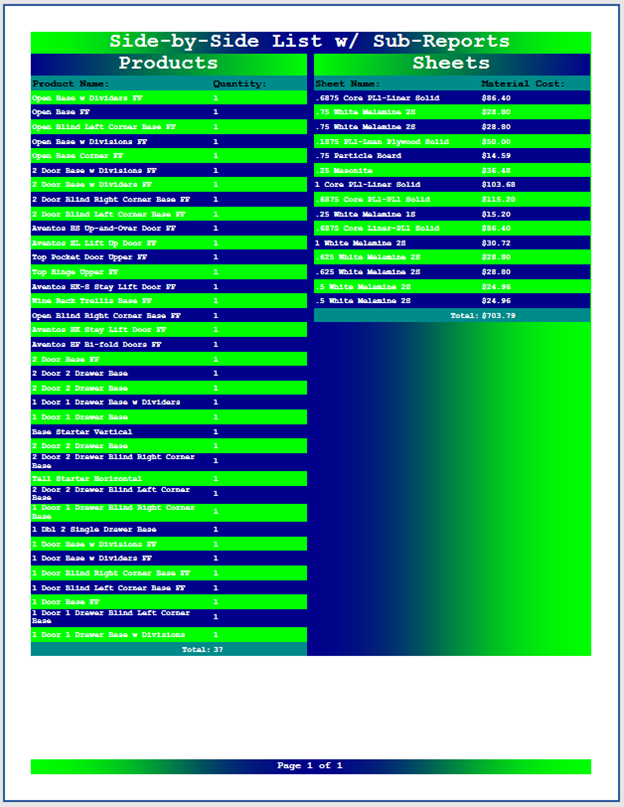Screen dimensions: 624x807
Task: Click the '$30.72' material cost
Action: coord(496,243)
